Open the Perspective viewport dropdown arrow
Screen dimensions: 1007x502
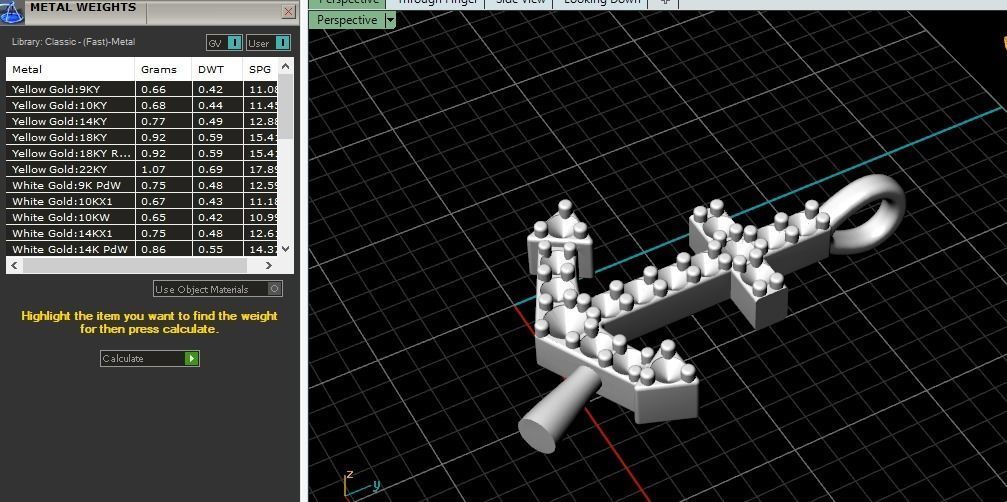coord(390,20)
